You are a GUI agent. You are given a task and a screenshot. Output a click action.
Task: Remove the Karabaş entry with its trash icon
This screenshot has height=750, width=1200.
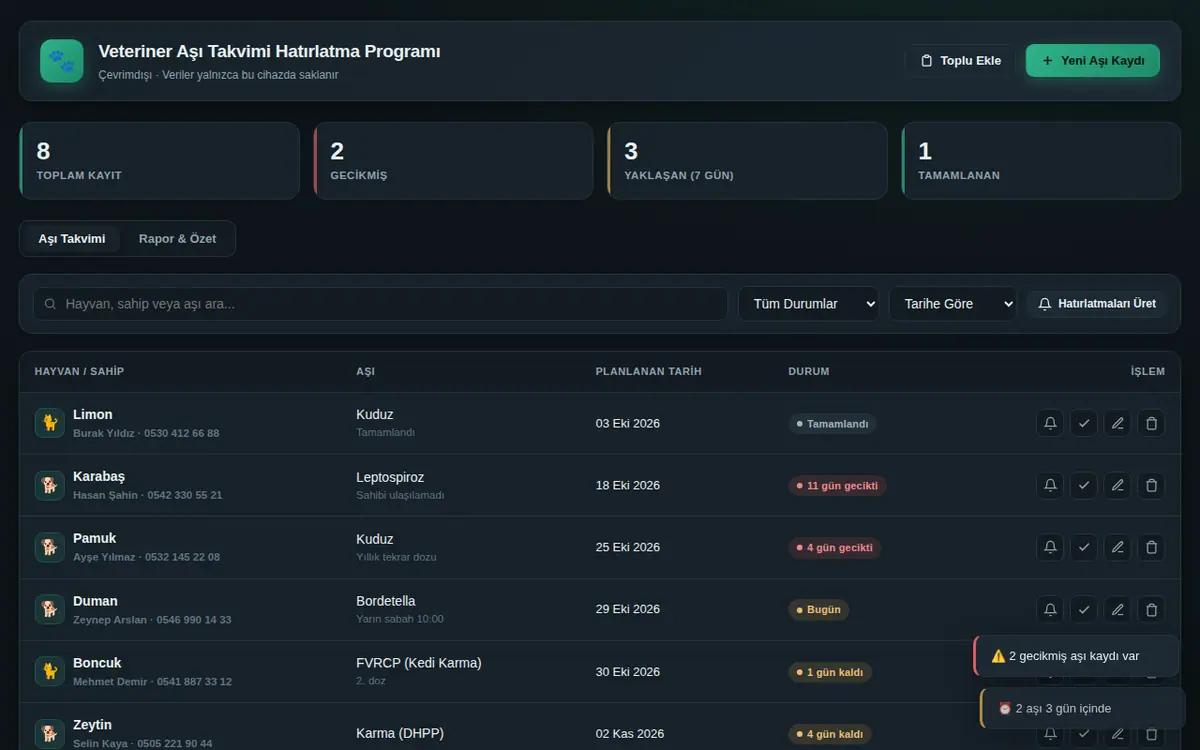tap(1151, 485)
